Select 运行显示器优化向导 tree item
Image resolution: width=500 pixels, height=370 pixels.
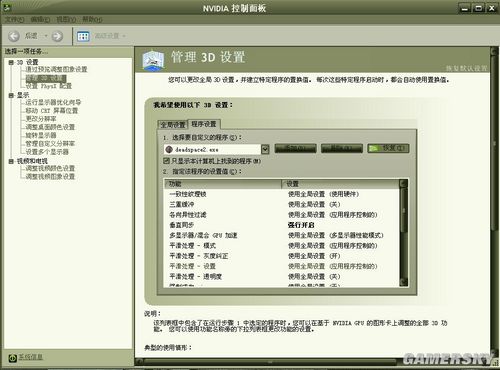tap(53, 102)
